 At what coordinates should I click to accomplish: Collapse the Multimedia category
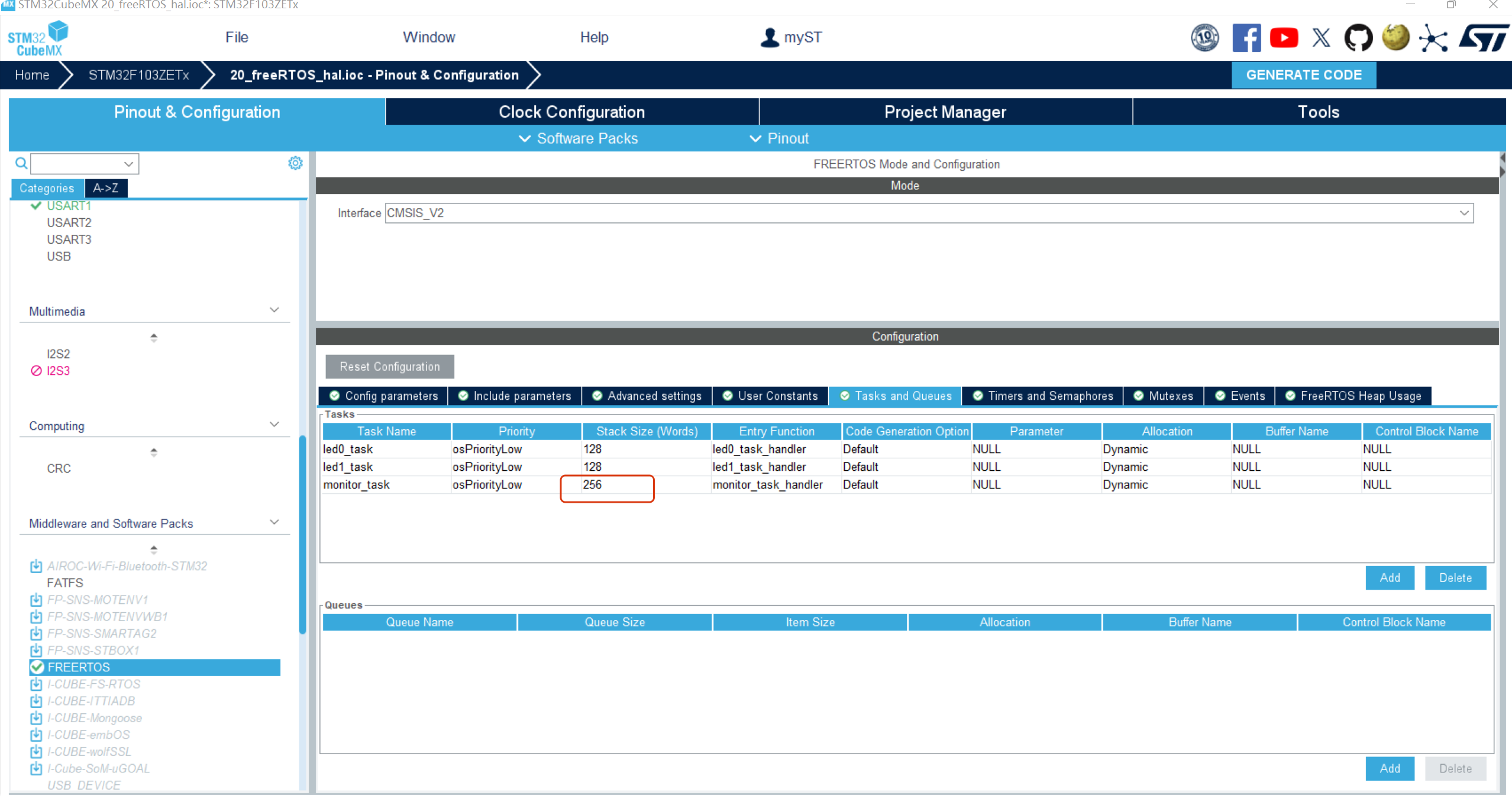pyautogui.click(x=274, y=311)
